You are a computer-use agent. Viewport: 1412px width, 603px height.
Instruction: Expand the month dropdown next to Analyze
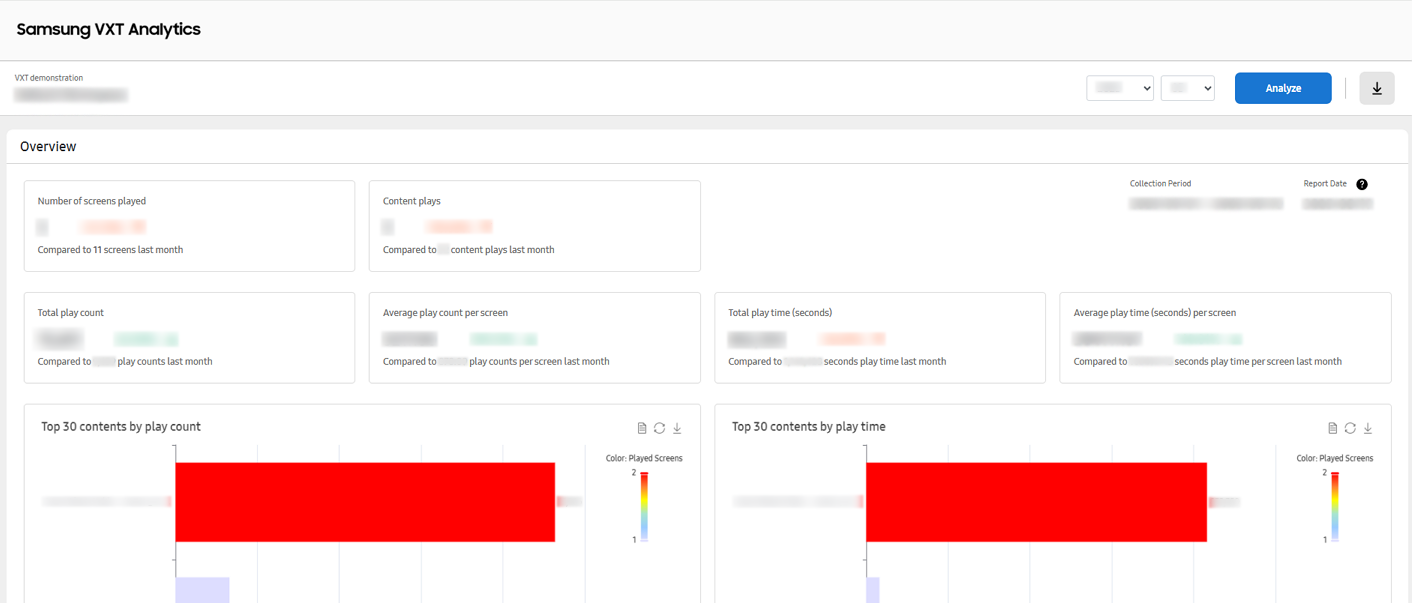[x=1187, y=88]
